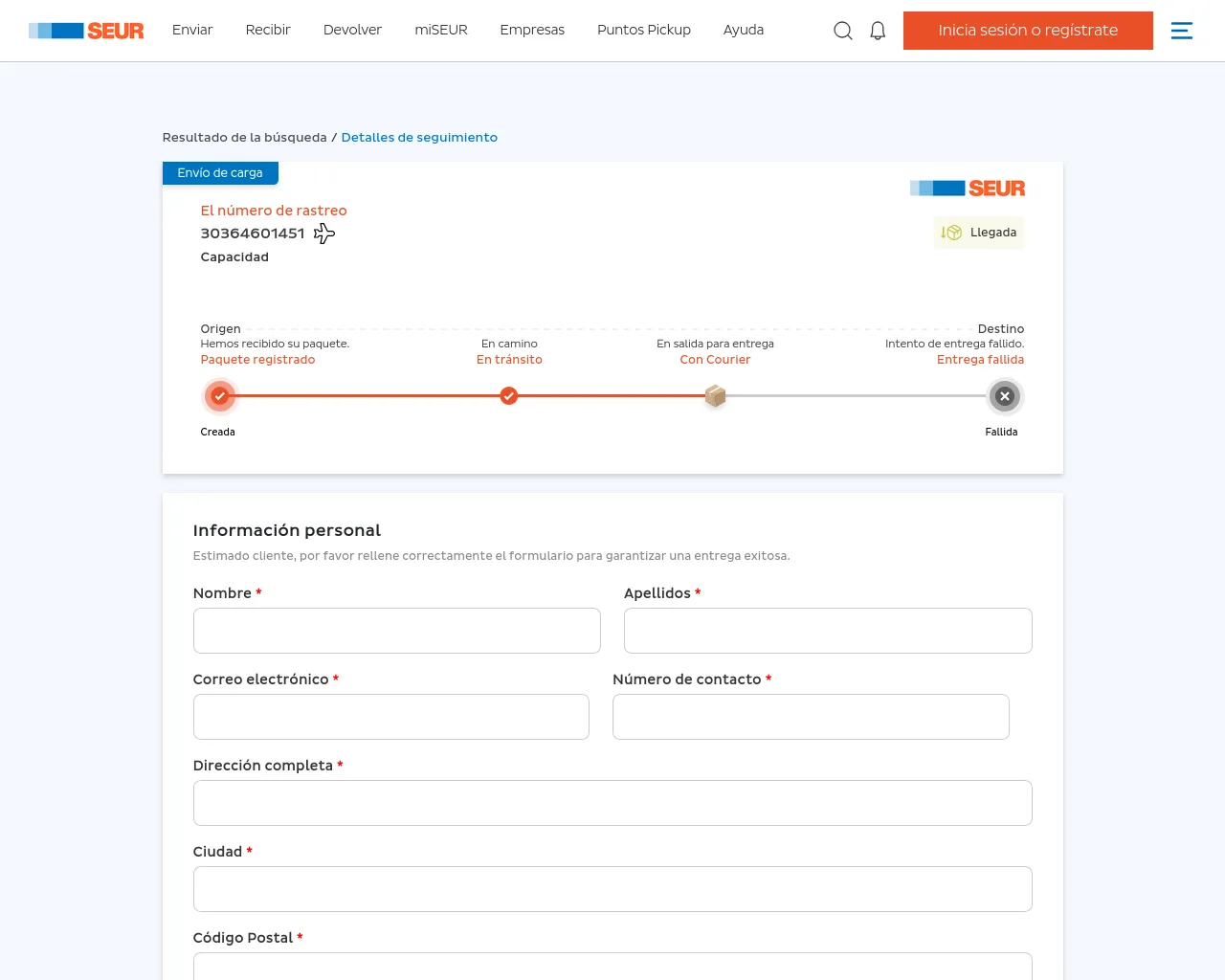Click the airplane icon beside tracking number

(x=324, y=234)
